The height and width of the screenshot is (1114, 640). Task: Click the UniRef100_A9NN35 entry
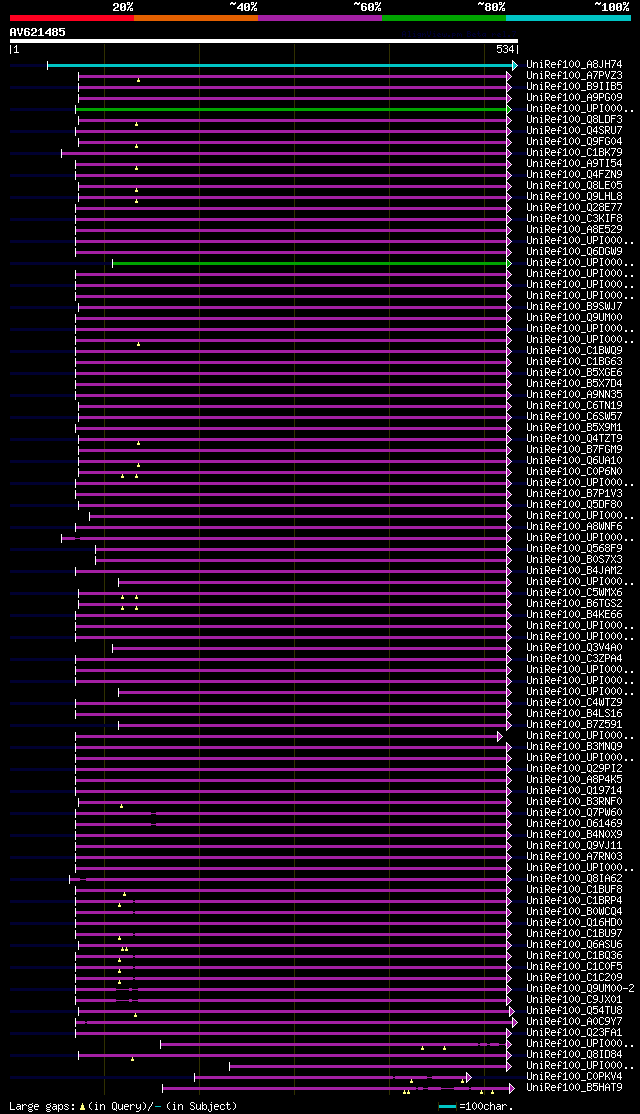[575, 395]
